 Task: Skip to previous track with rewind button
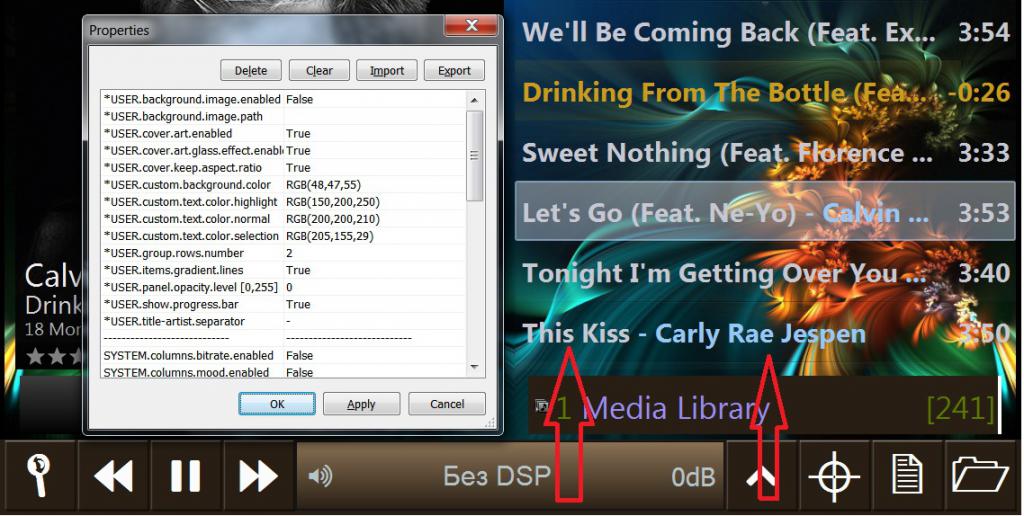pos(114,476)
